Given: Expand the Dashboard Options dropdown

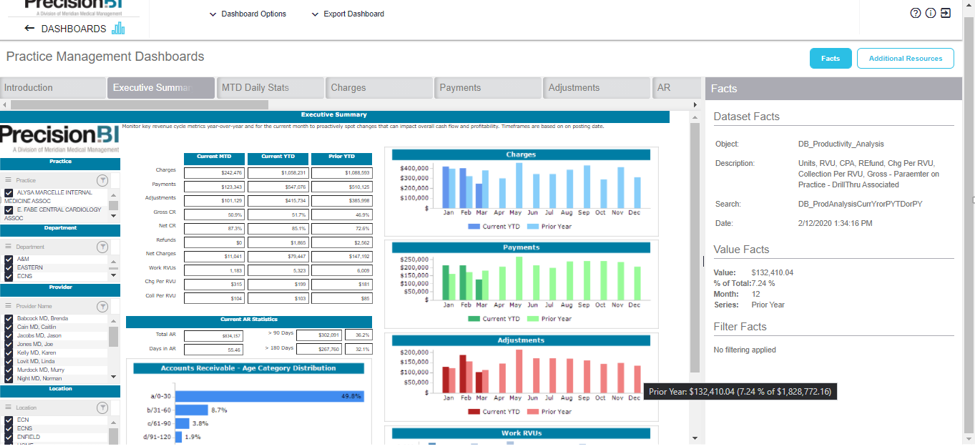Looking at the screenshot, I should click(248, 14).
